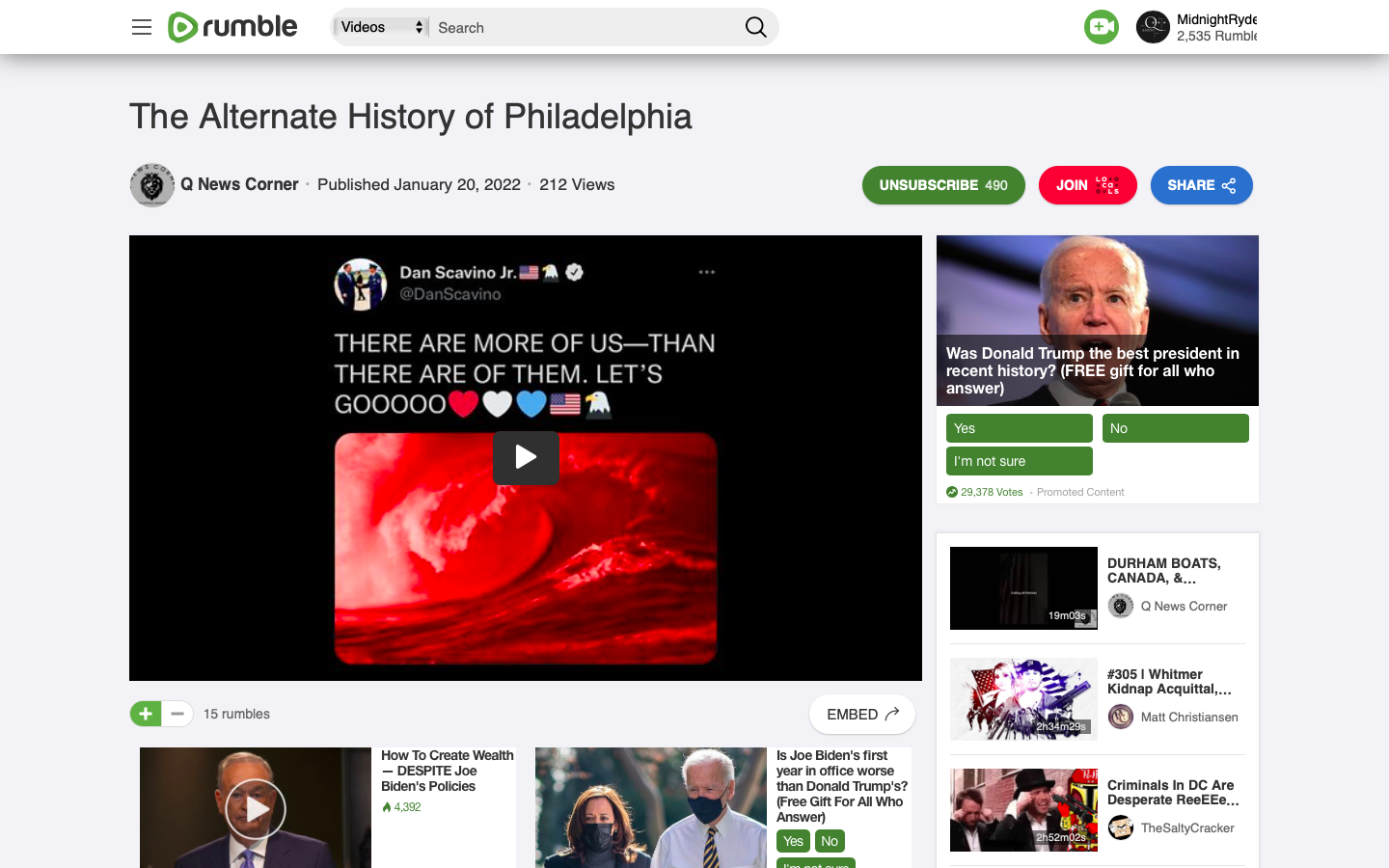Open MidnightRyder account name text
The image size is (1389, 868).
pyautogui.click(x=1216, y=19)
